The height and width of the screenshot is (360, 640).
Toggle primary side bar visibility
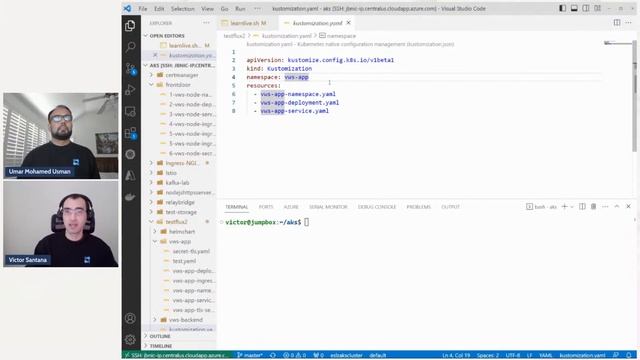coord(562,8)
